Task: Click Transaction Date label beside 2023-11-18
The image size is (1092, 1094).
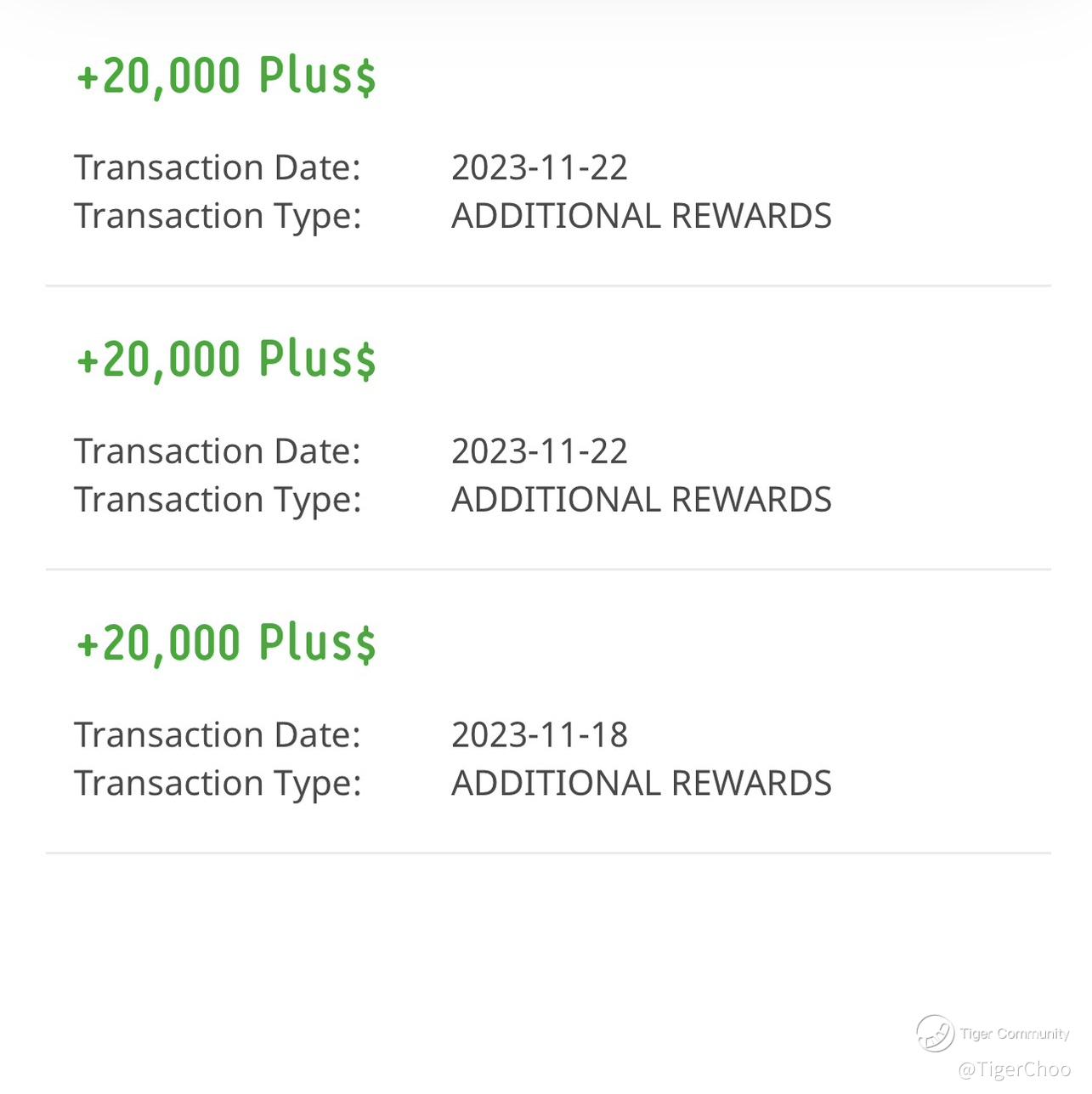Action: point(218,735)
